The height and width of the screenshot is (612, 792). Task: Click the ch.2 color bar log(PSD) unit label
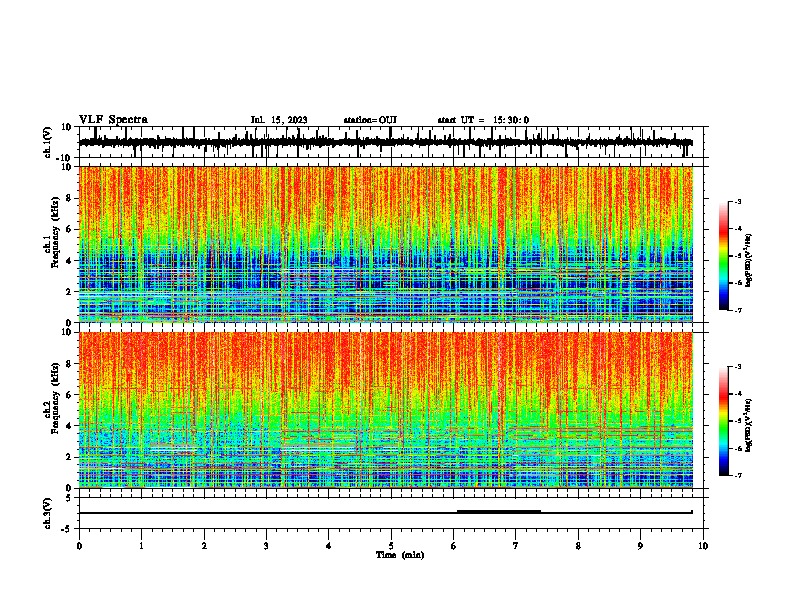(x=748, y=425)
